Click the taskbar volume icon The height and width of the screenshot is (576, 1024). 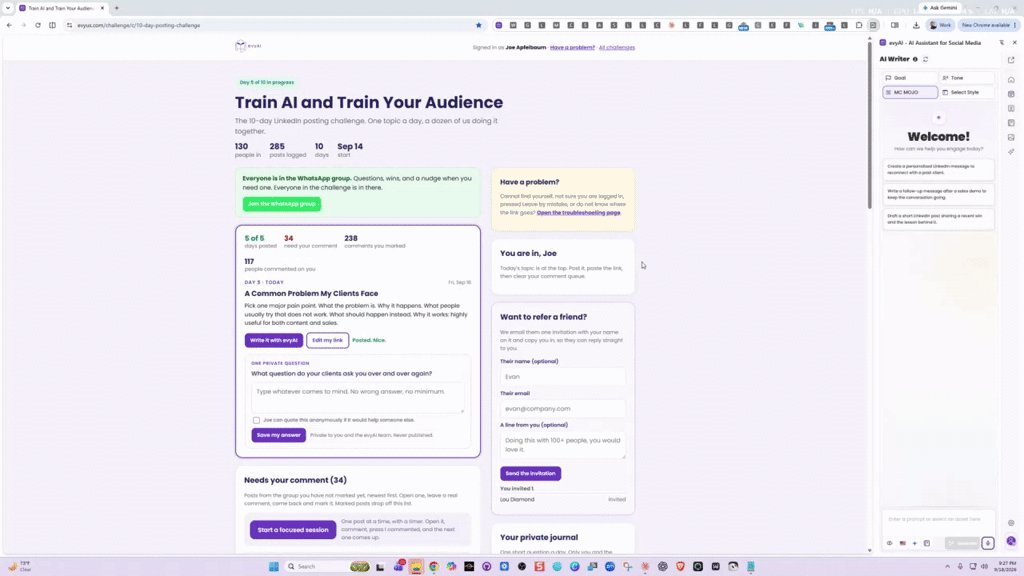tap(984, 566)
